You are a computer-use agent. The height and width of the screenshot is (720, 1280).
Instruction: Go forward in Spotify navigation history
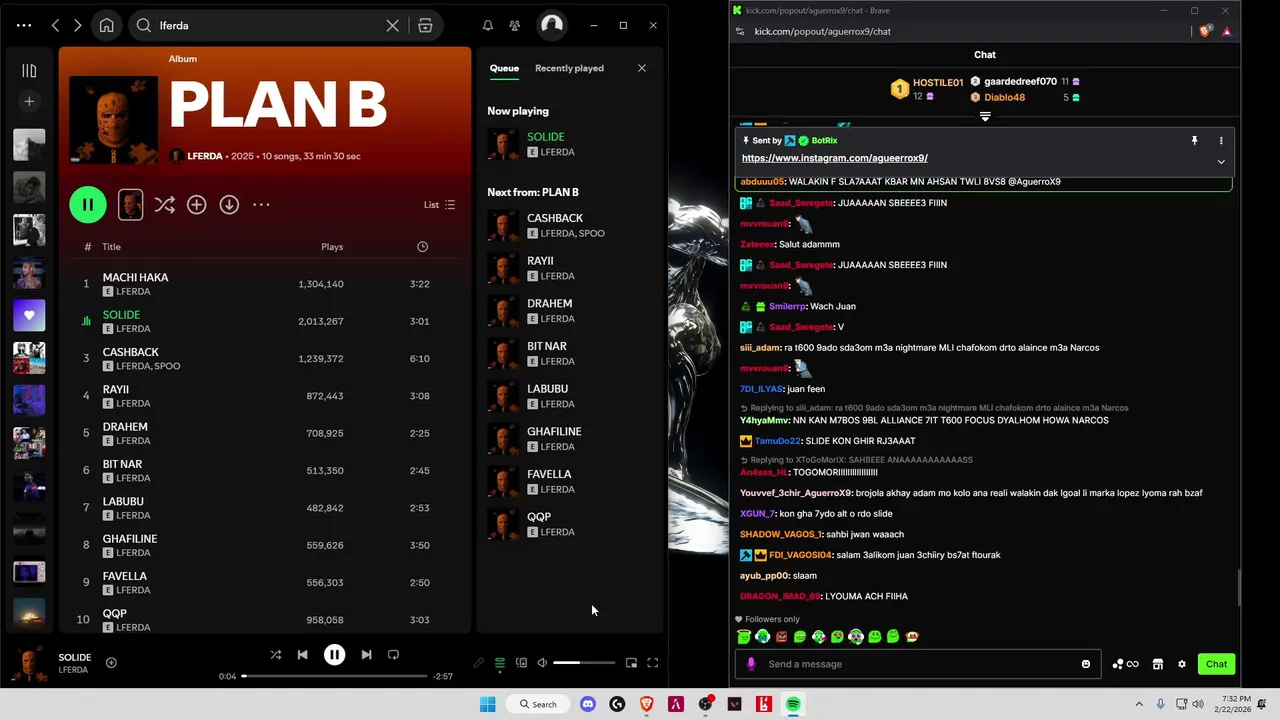click(x=78, y=25)
